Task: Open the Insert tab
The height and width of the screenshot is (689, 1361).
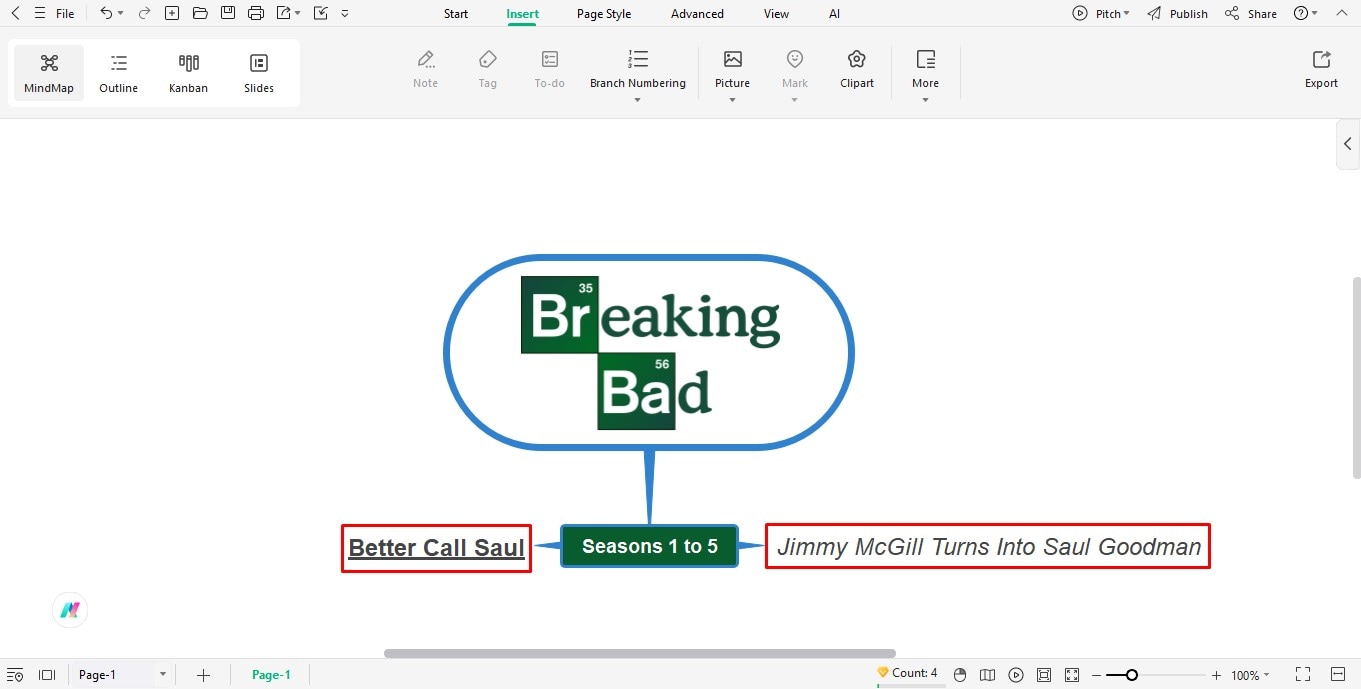Action: 522,14
